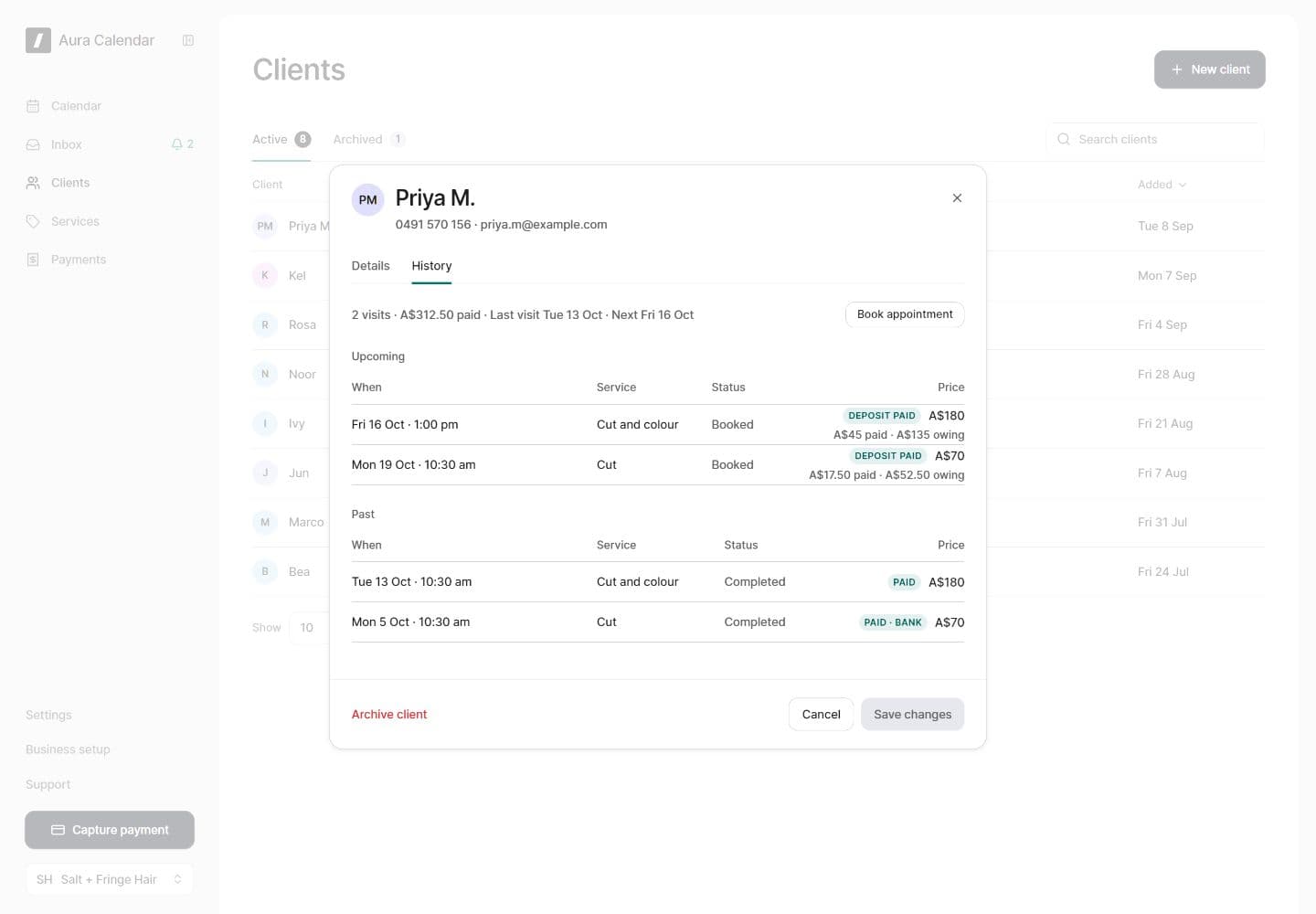Click the visit summary line in History

[x=523, y=314]
